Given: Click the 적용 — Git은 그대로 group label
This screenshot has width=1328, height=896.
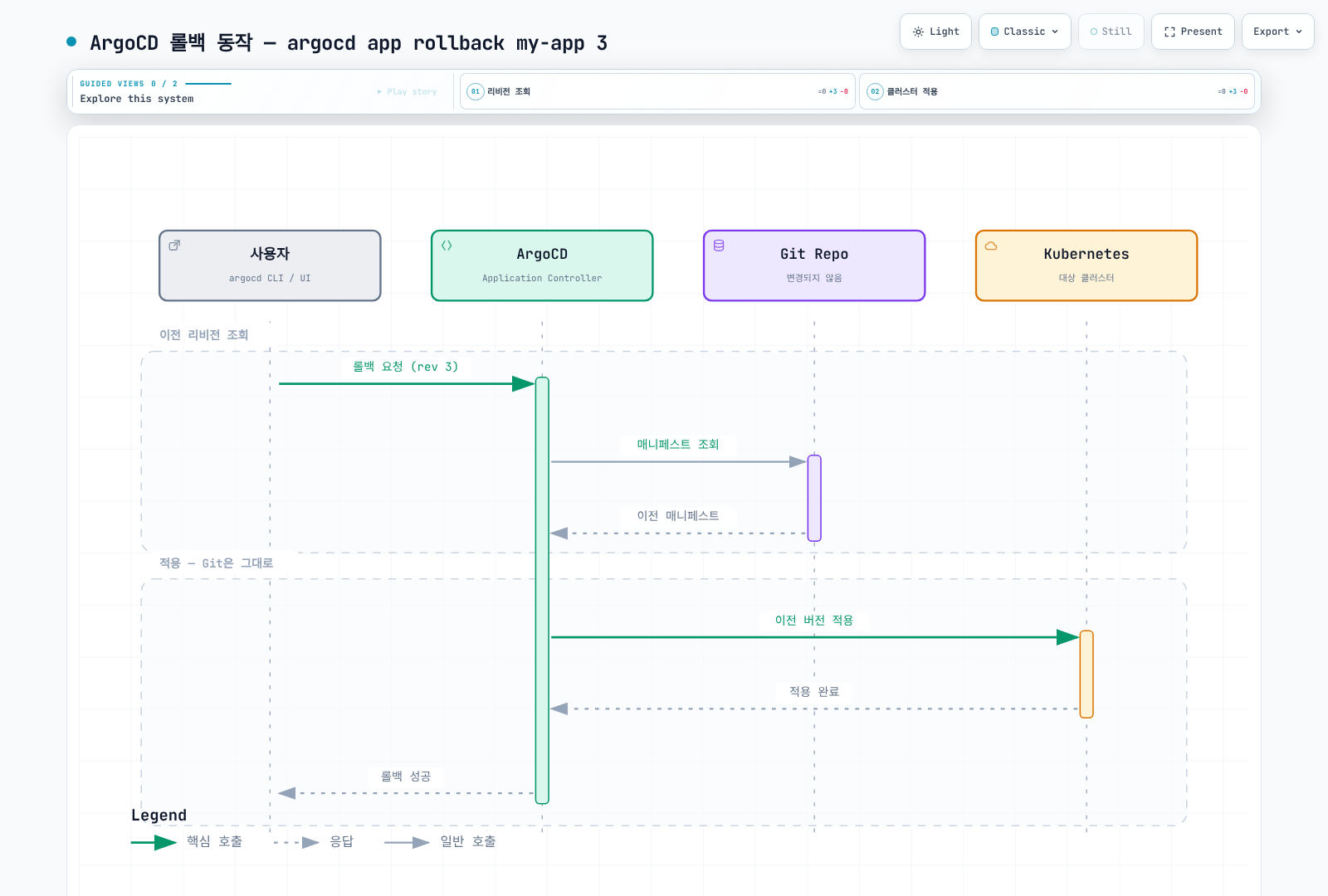Looking at the screenshot, I should click(x=216, y=563).
